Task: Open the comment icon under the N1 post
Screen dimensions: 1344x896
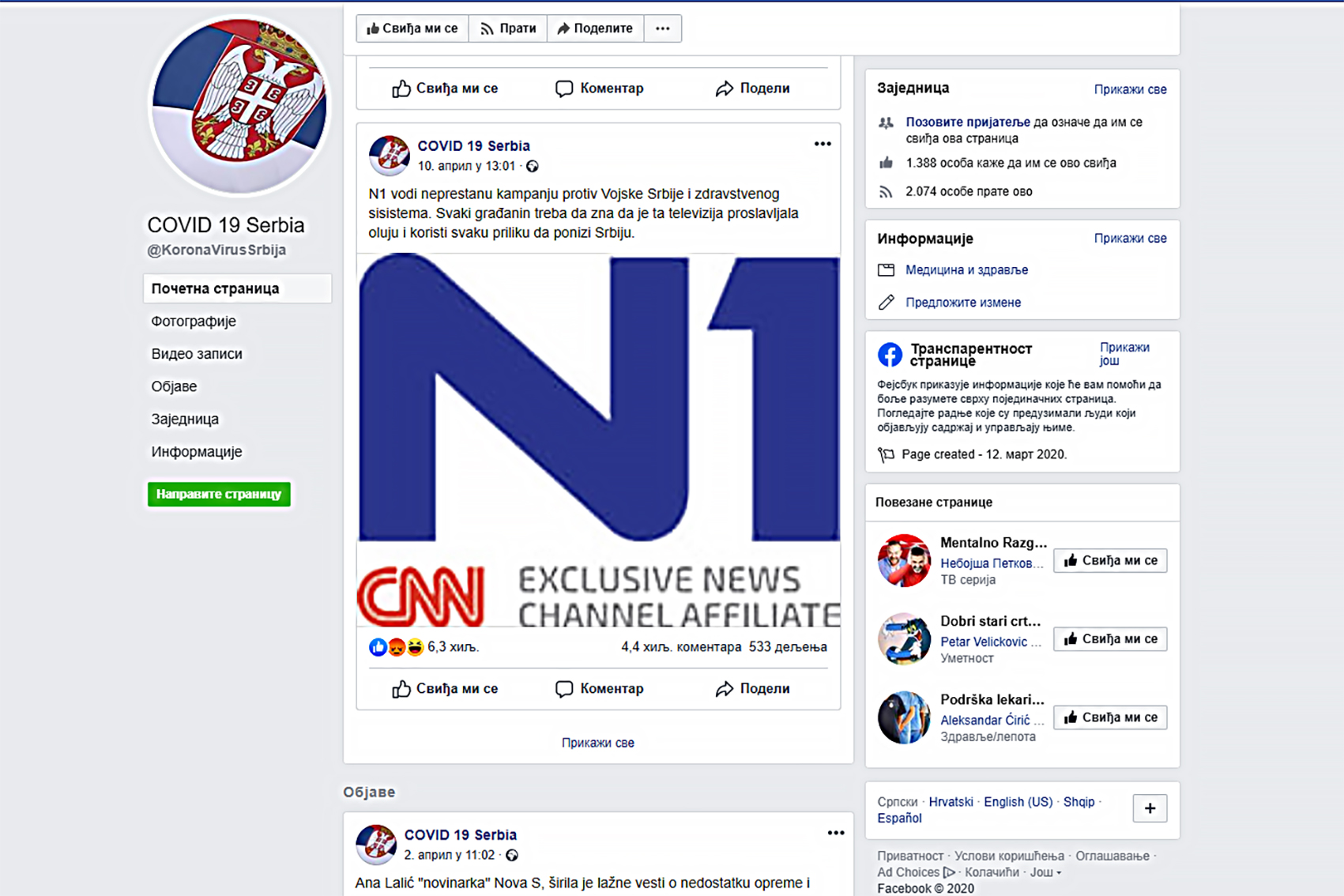Action: 564,688
